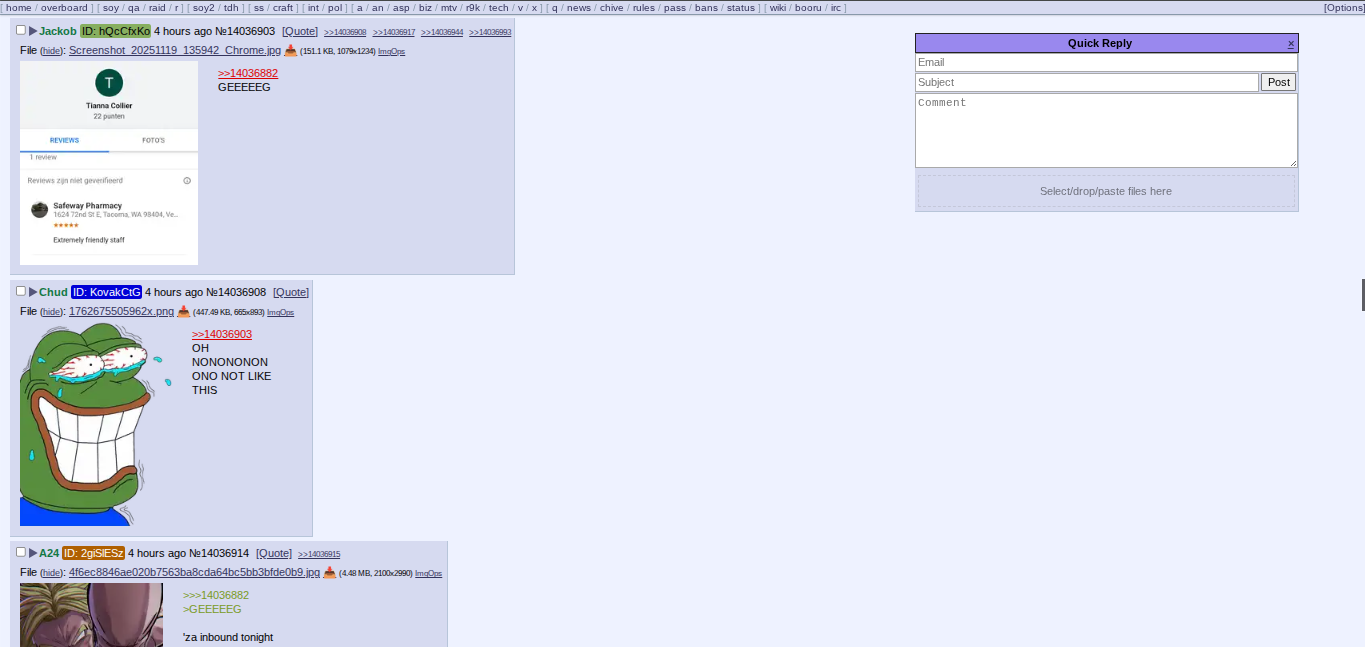
Task: Follow backlink >>14036993
Action: point(490,32)
